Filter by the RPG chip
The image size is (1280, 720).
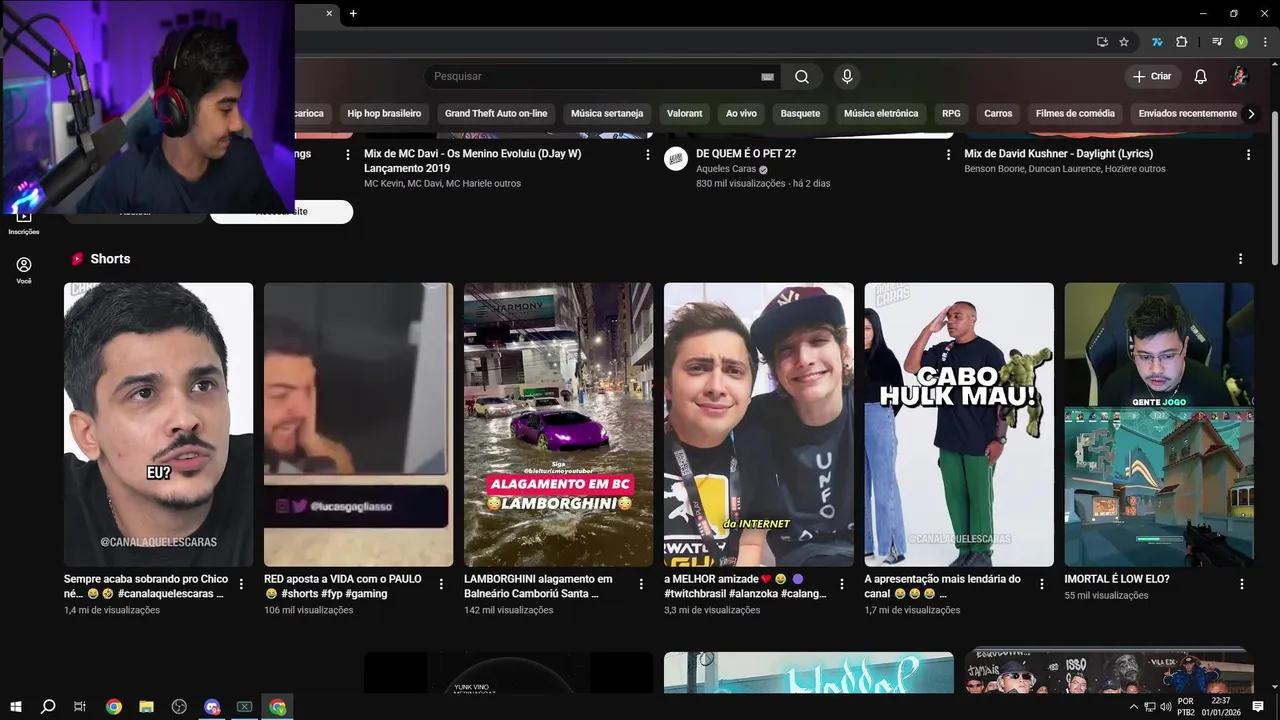tap(951, 113)
